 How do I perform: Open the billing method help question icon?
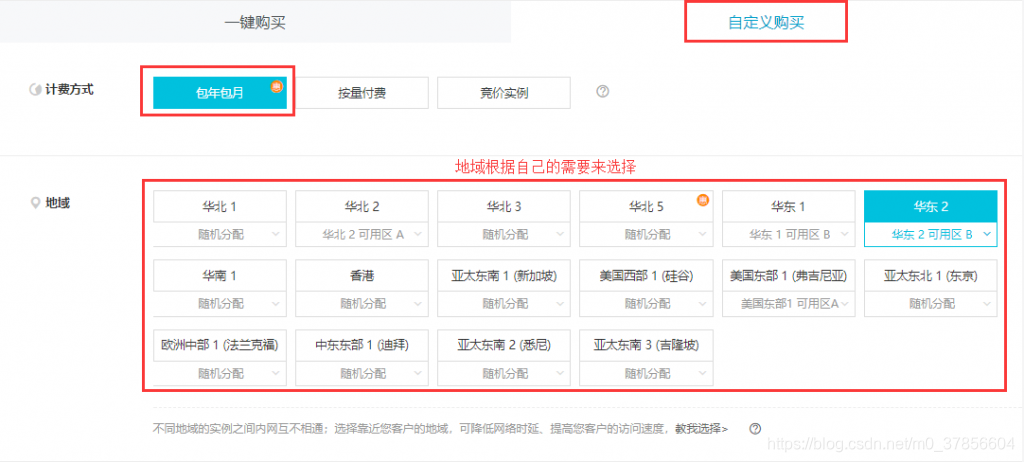tap(603, 91)
